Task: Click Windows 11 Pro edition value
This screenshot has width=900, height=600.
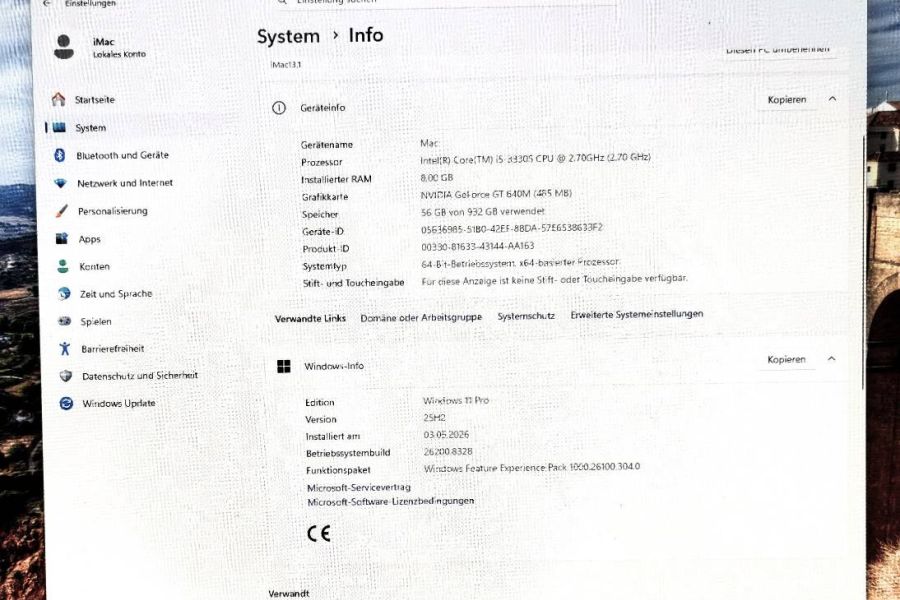Action: pyautogui.click(x=456, y=400)
